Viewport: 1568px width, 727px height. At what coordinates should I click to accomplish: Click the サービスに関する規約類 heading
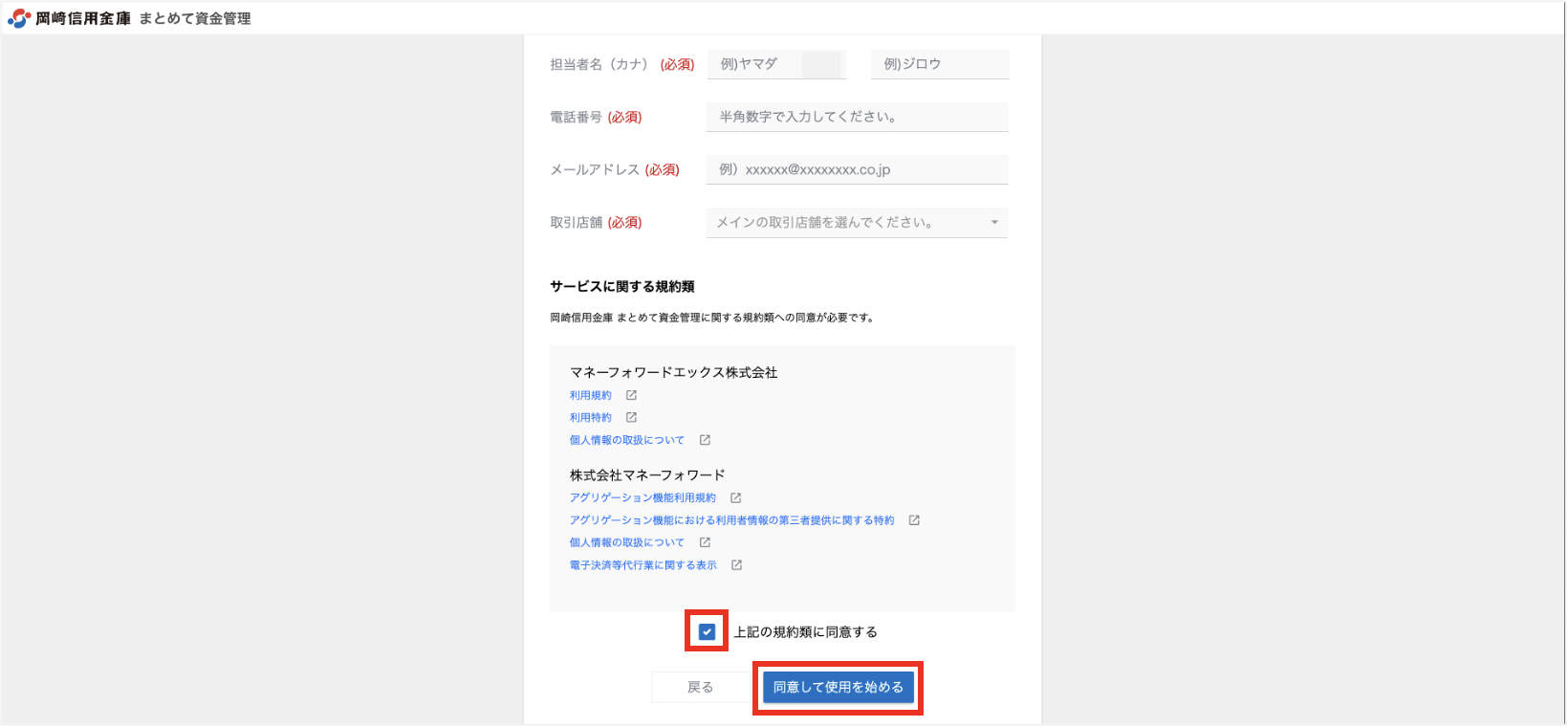click(622, 286)
